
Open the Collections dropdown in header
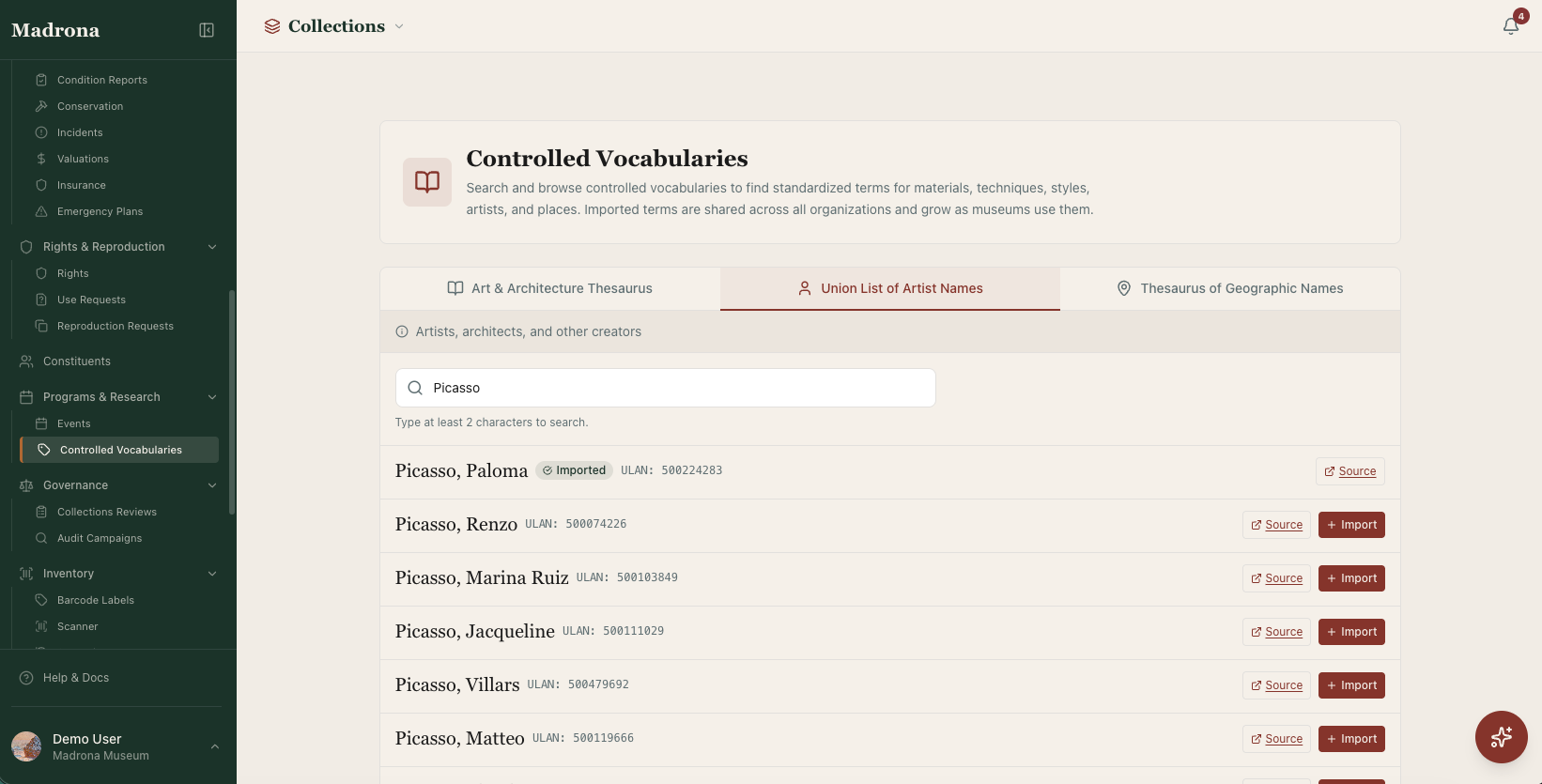[333, 26]
